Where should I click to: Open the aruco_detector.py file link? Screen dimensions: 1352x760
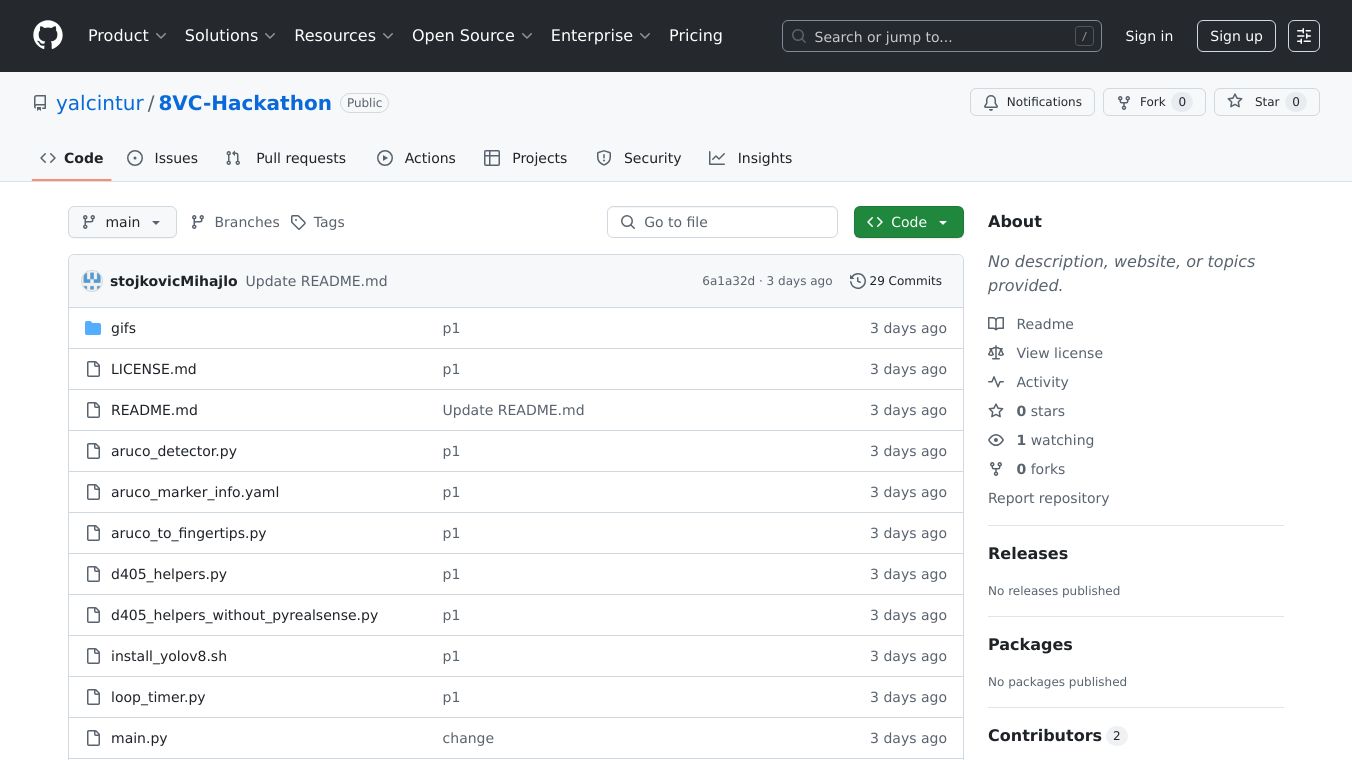point(174,451)
